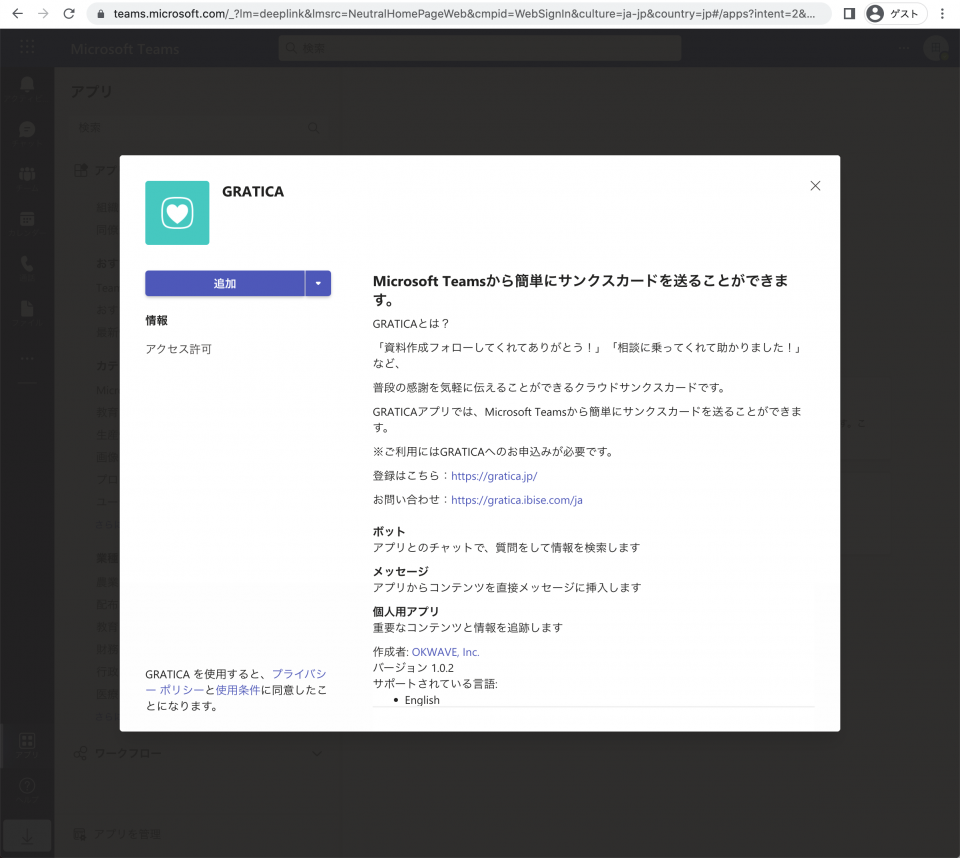Image resolution: width=960 pixels, height=858 pixels.
Task: Open the https://gratica.jp/ registration link
Action: [x=494, y=476]
